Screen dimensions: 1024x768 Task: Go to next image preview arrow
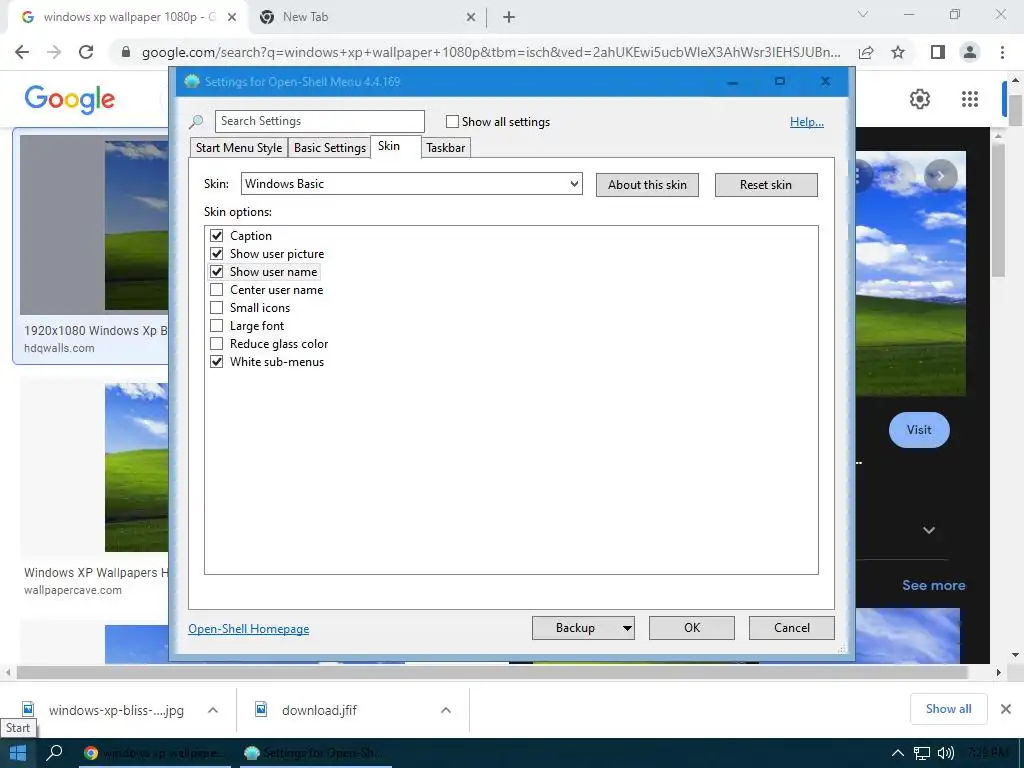pyautogui.click(x=940, y=176)
